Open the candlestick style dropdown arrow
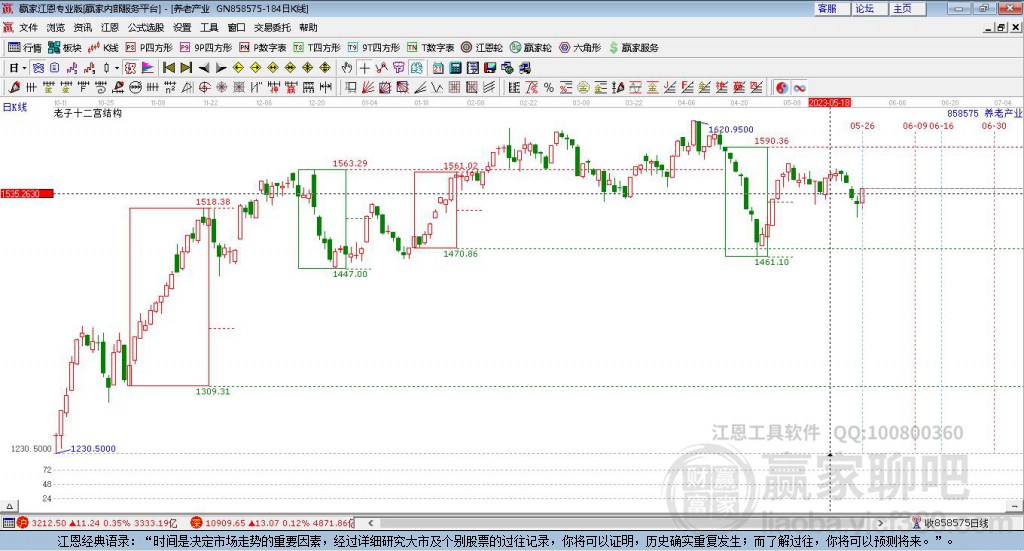The width and height of the screenshot is (1024, 551). coord(116,68)
